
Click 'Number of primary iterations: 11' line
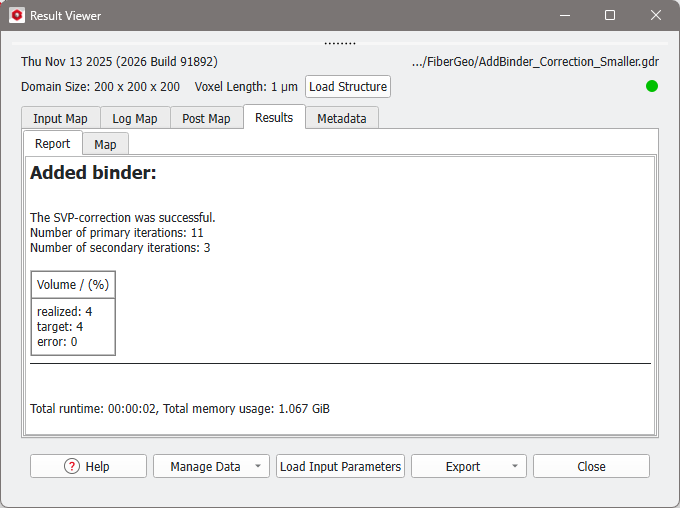pos(117,233)
